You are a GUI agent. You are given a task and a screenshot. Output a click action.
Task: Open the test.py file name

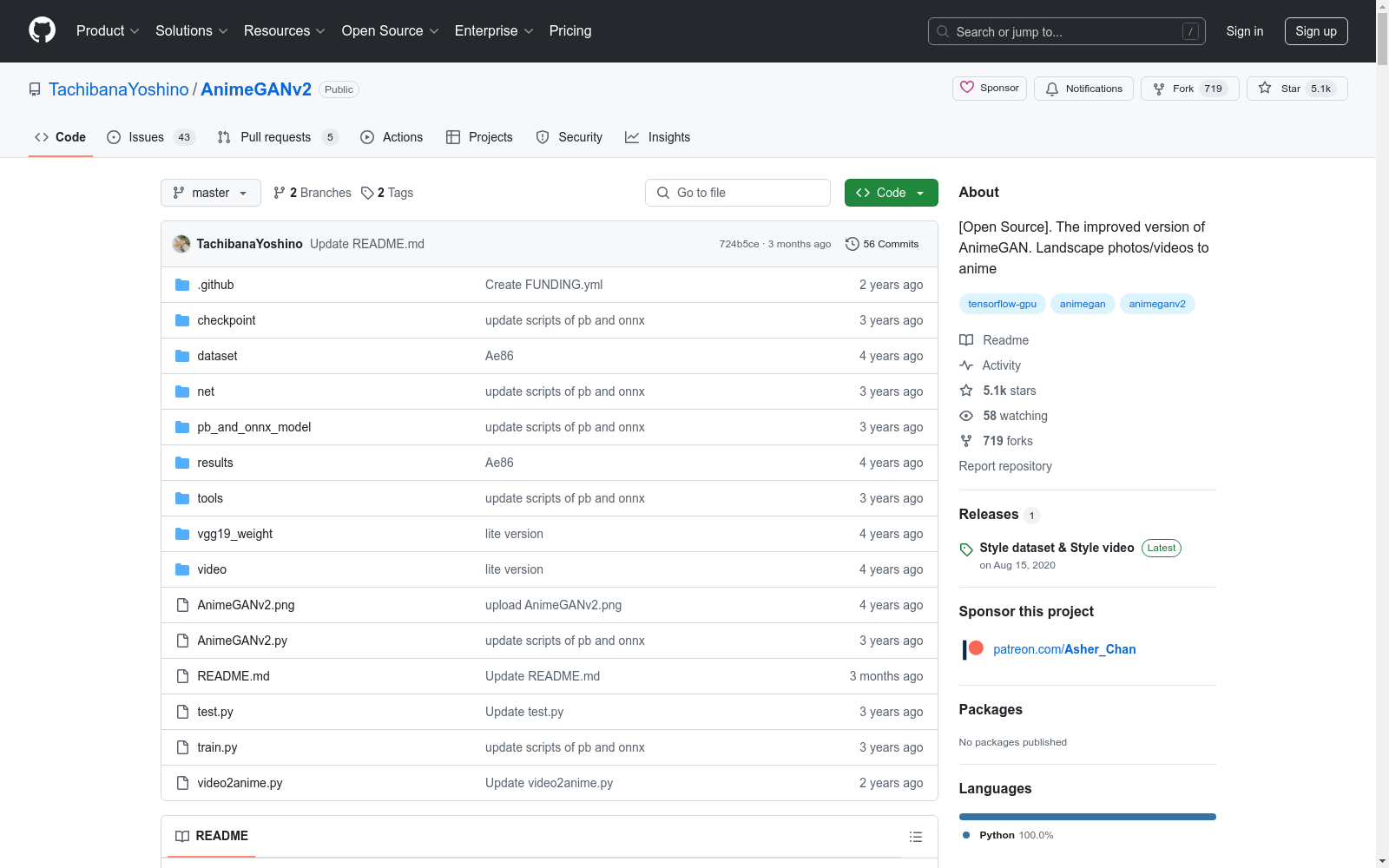tap(215, 712)
